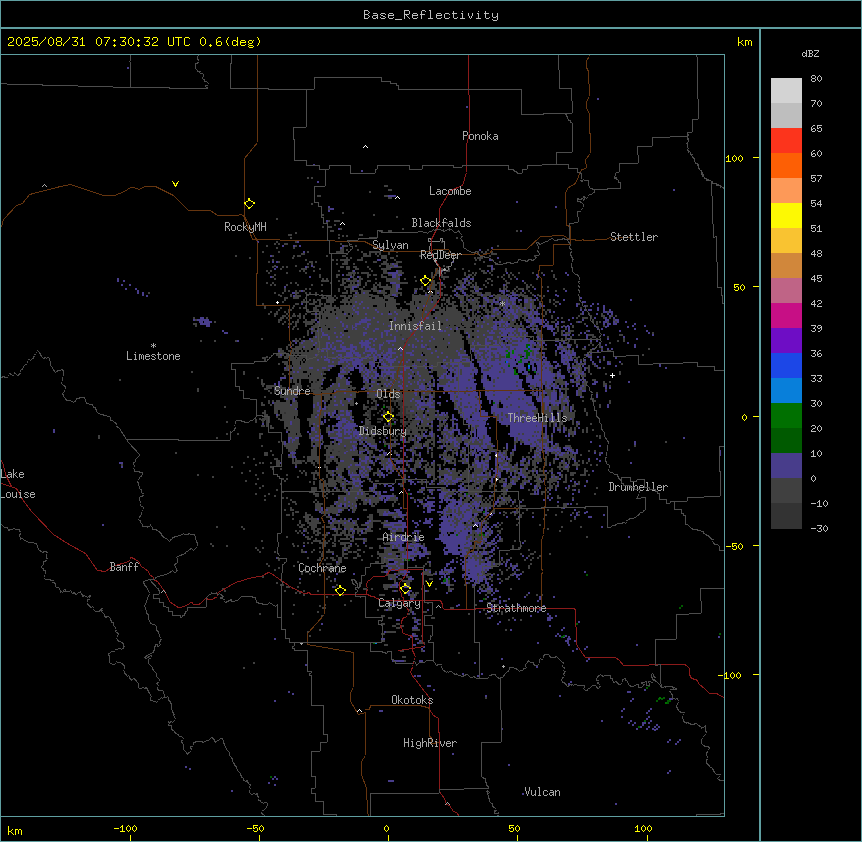Select the magenta 42 dBZ legend swatch
This screenshot has width=862, height=842.
pos(786,315)
